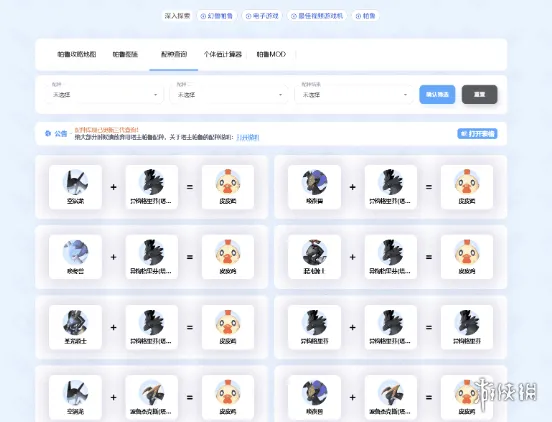Click the 皮皮鸡 result of 空涡龙 plus long-beaked pal

tap(228, 397)
